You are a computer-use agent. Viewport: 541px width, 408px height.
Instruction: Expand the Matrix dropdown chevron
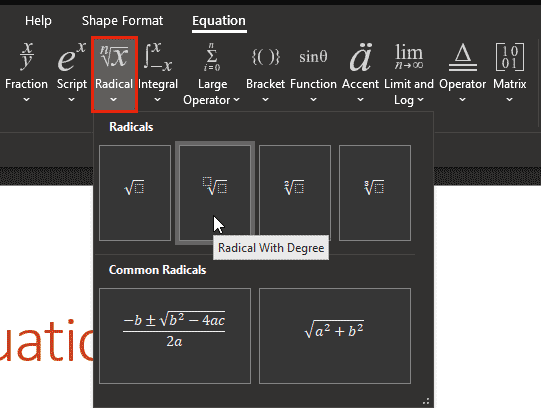click(510, 100)
